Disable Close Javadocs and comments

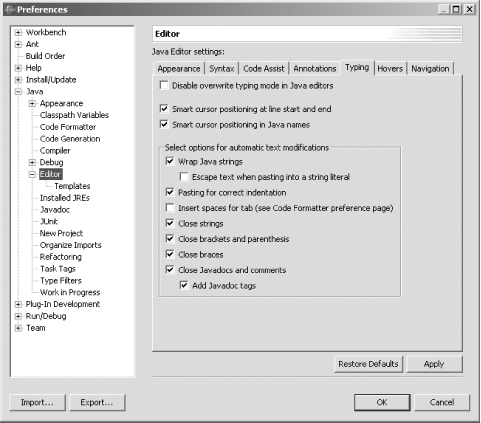[x=170, y=270]
